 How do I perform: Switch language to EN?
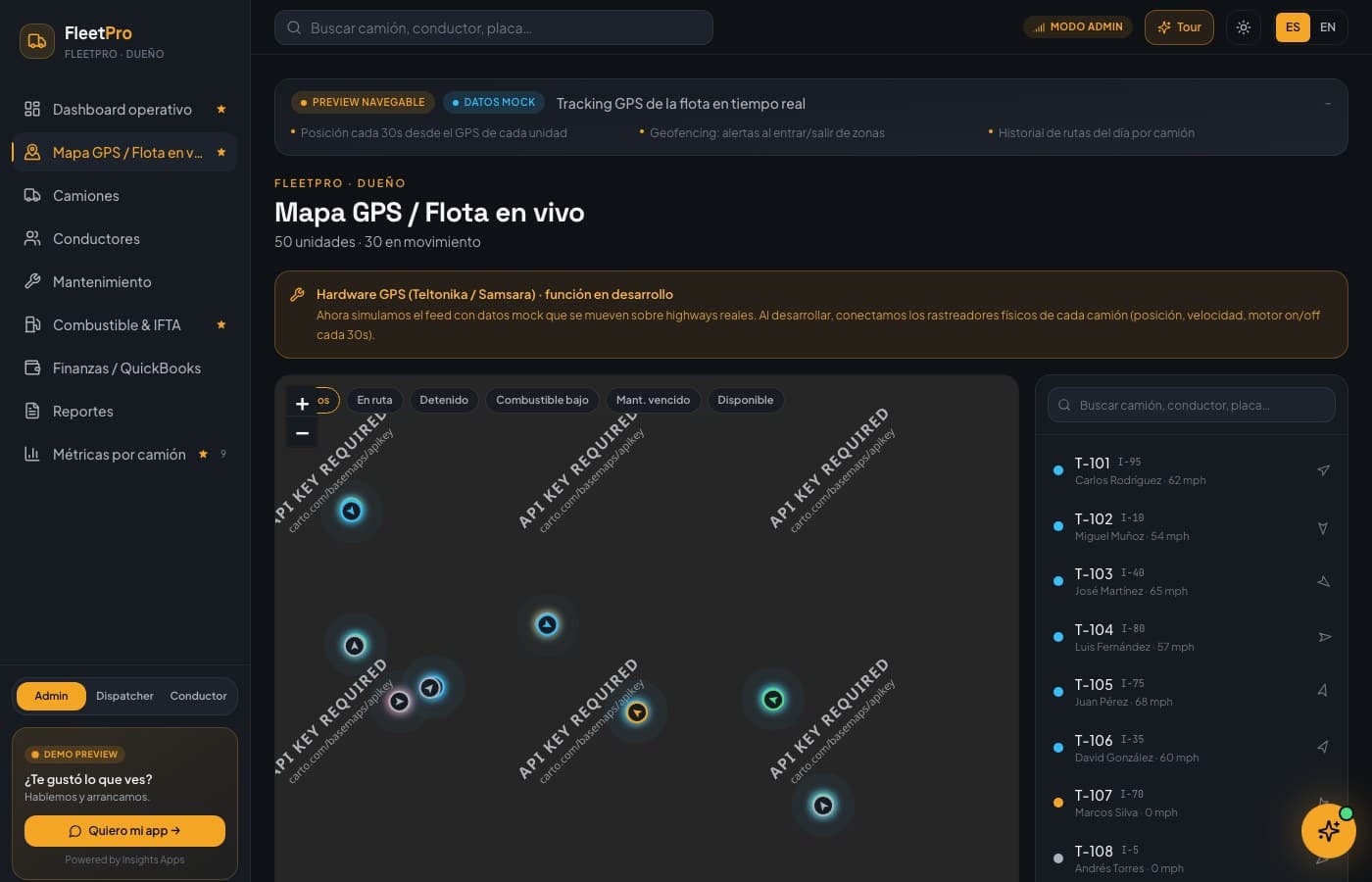pyautogui.click(x=1328, y=27)
